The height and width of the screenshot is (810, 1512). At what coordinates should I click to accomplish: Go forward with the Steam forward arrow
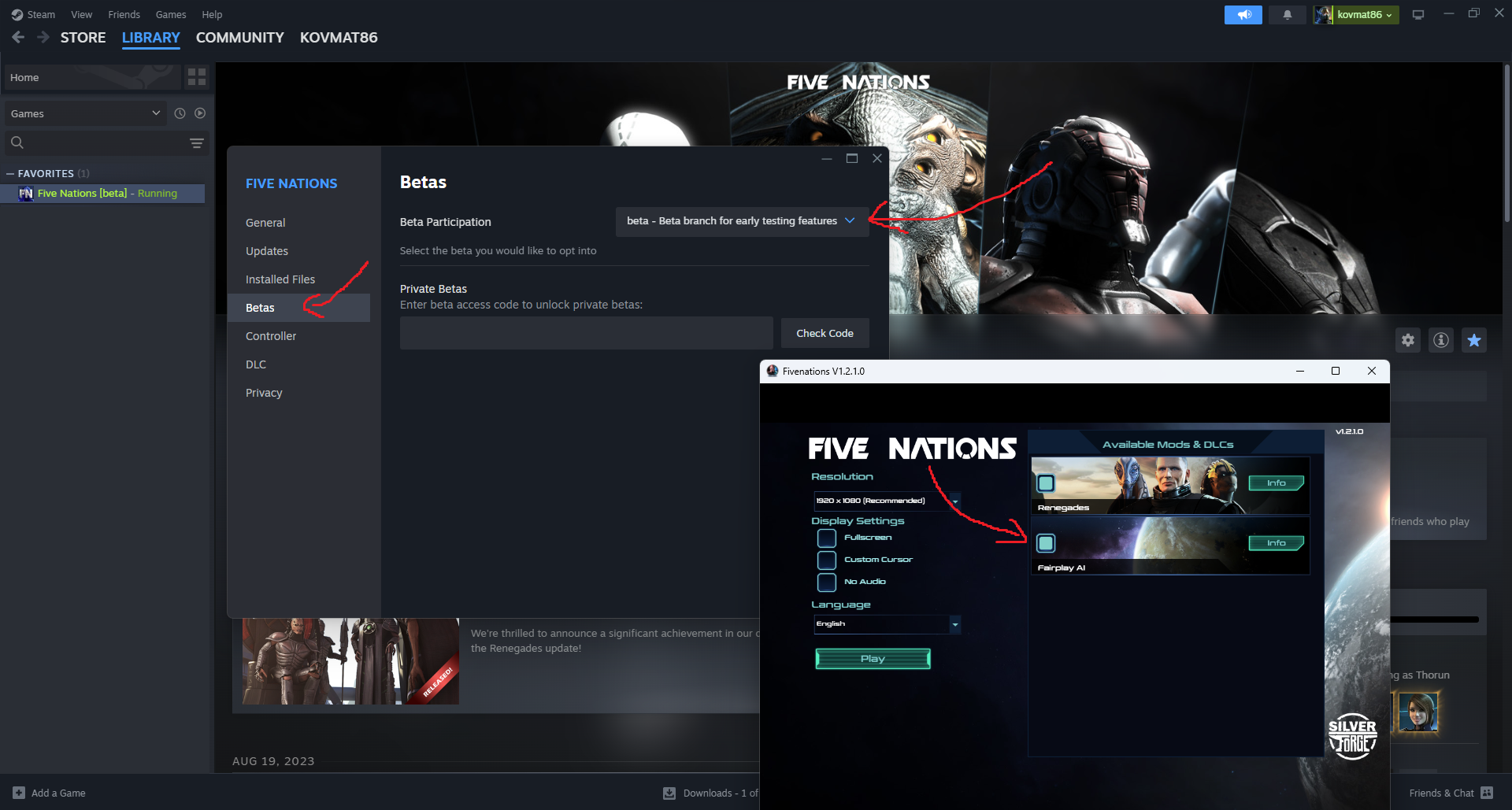coord(43,37)
